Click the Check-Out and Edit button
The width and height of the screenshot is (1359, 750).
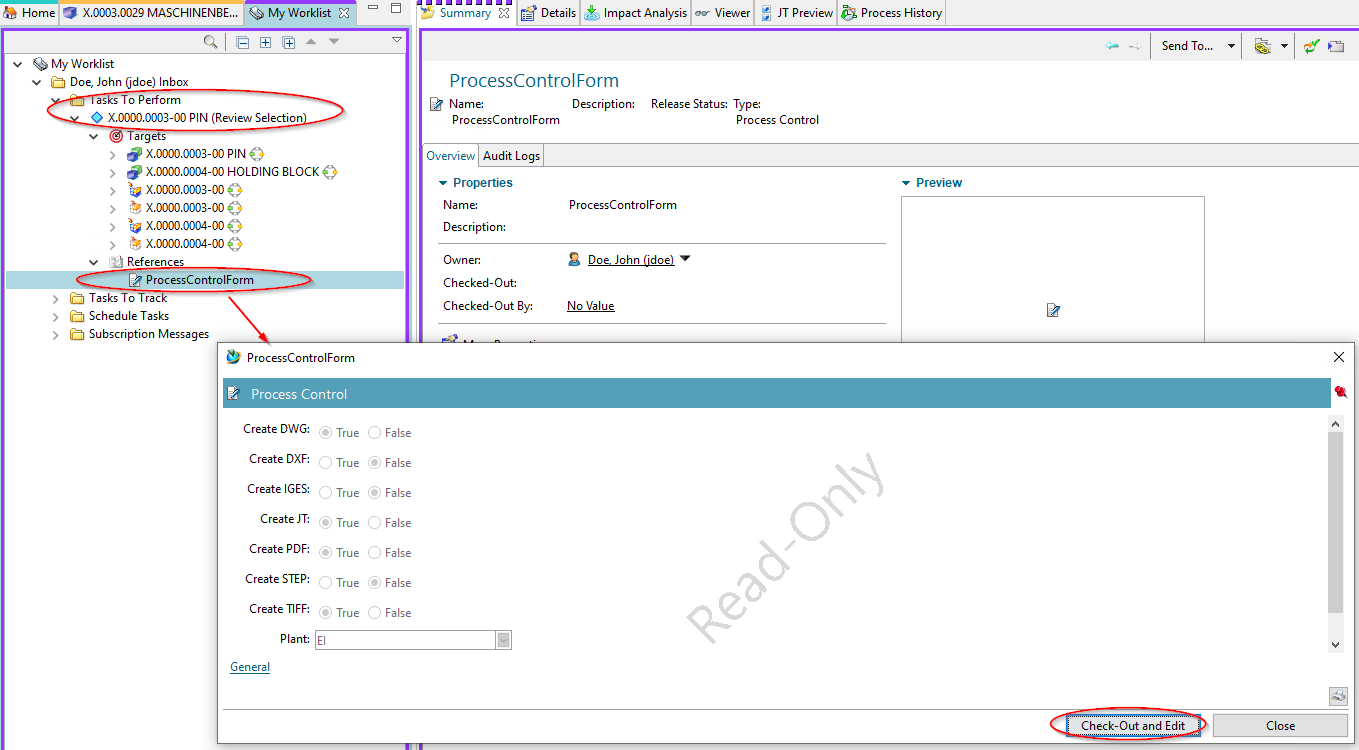click(x=1132, y=725)
